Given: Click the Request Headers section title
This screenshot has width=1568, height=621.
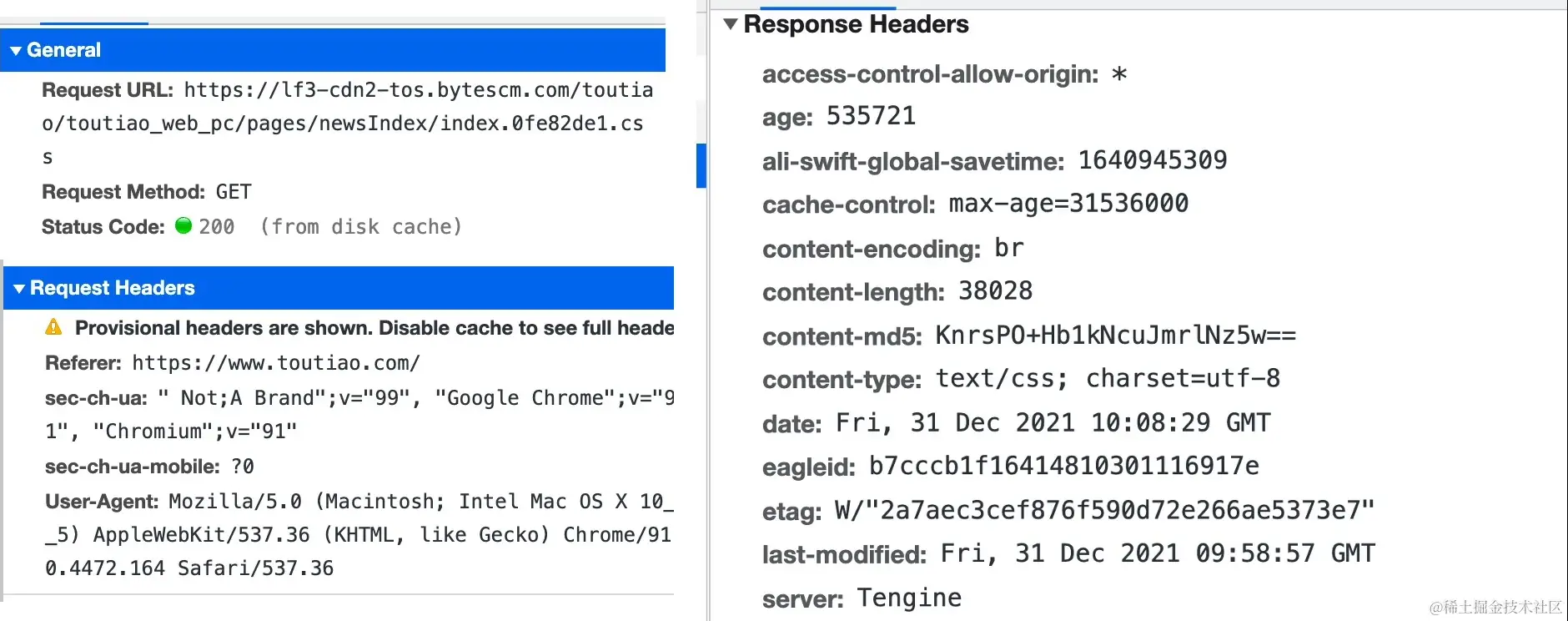Looking at the screenshot, I should pyautogui.click(x=113, y=288).
